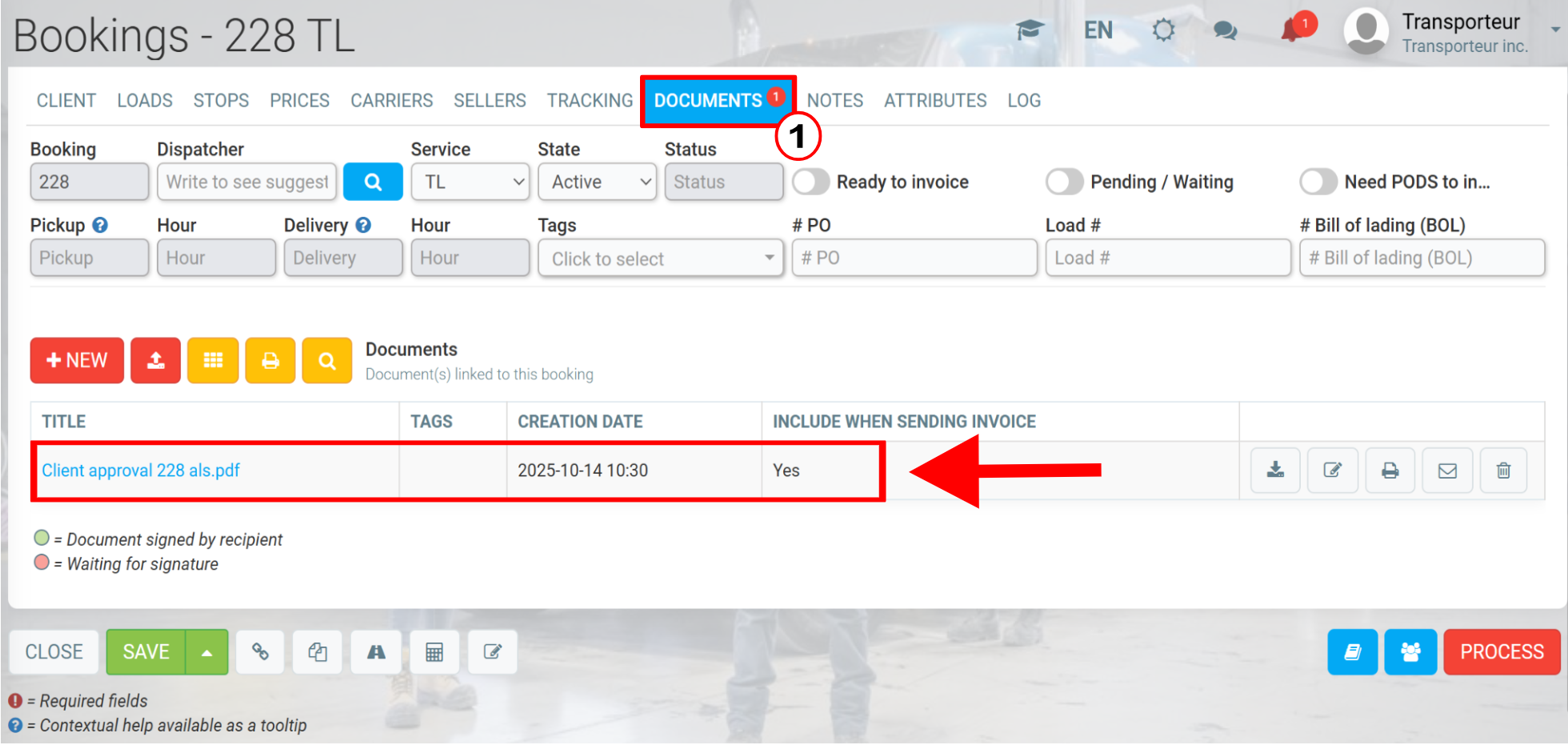The image size is (1568, 745).
Task: Switch to the PRICES tab
Action: coord(299,101)
